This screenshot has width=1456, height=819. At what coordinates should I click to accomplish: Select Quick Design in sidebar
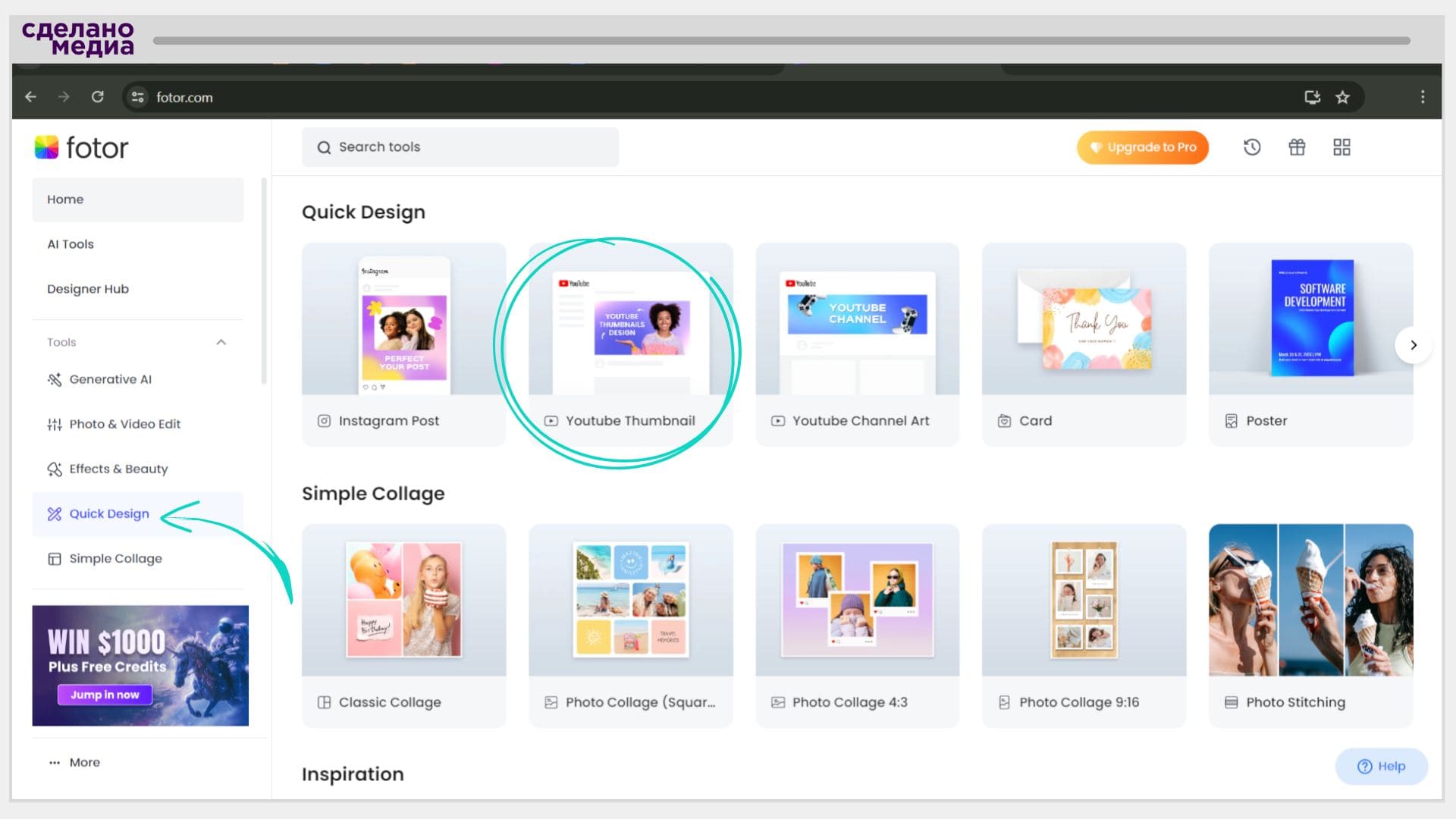[138, 513]
